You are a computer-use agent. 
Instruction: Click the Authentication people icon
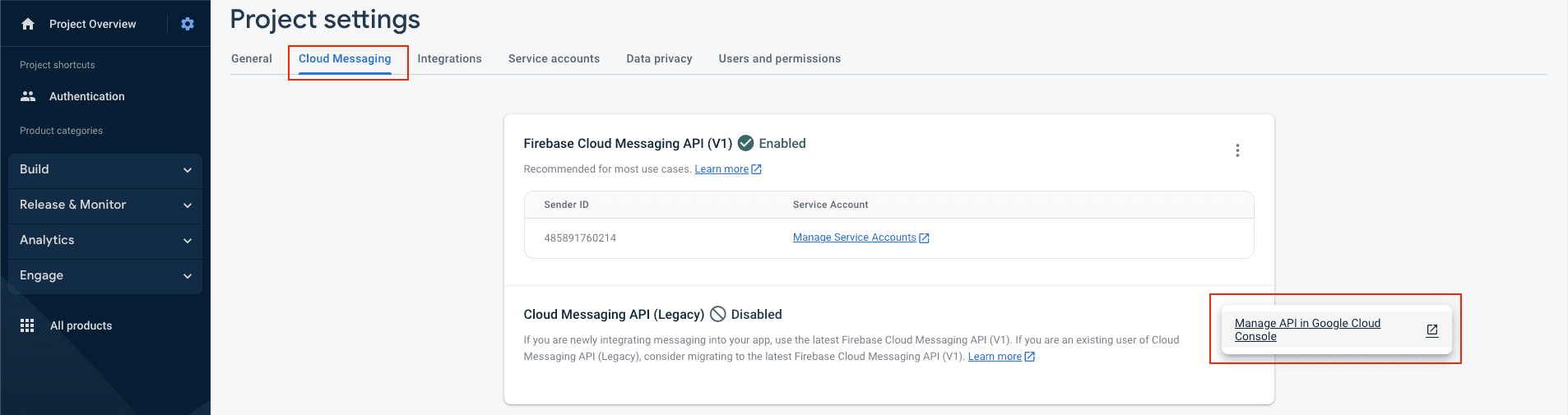click(x=28, y=96)
